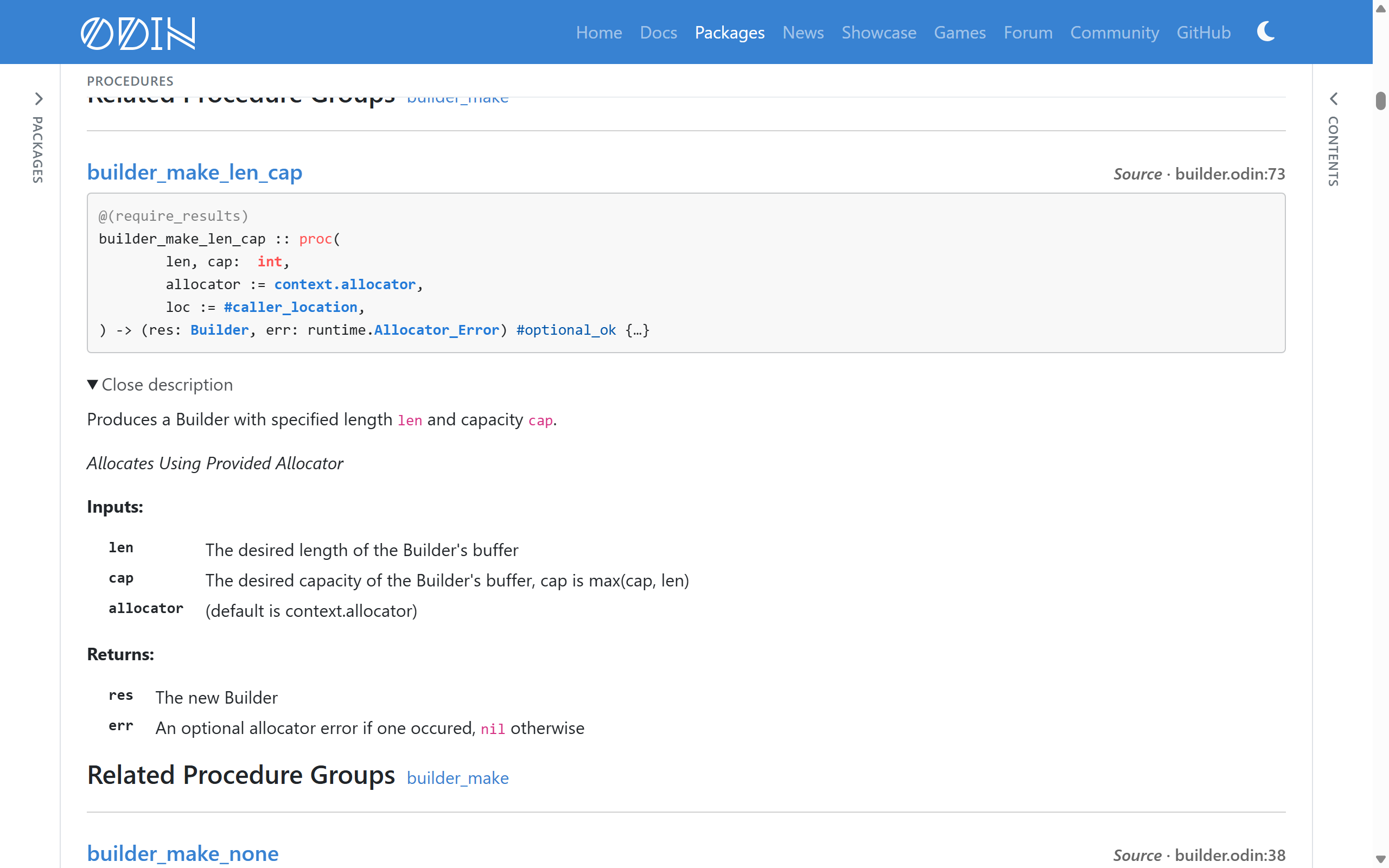The image size is (1389, 868).
Task: Open the Allocator_Error type link
Action: click(436, 330)
